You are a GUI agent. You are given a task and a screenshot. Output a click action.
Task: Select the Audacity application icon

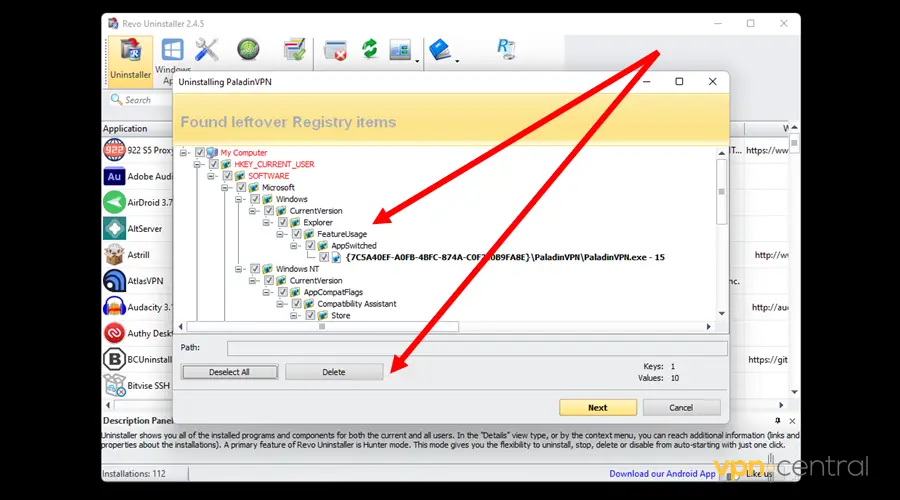point(114,307)
